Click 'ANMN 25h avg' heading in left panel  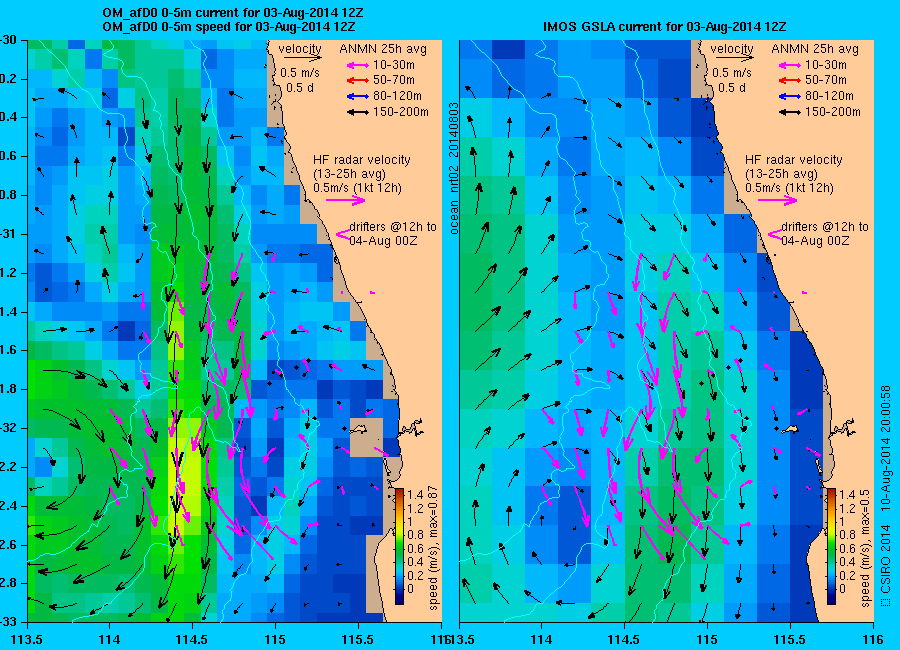click(383, 49)
